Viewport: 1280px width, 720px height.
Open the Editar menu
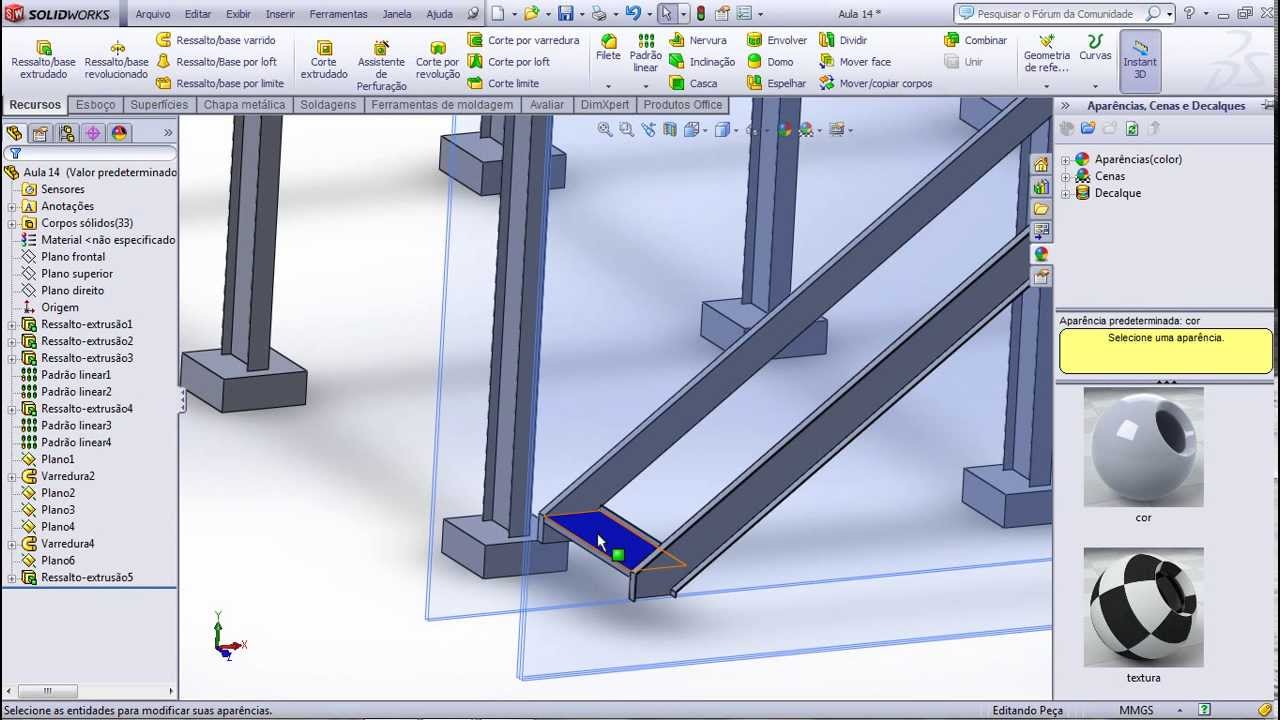point(198,14)
